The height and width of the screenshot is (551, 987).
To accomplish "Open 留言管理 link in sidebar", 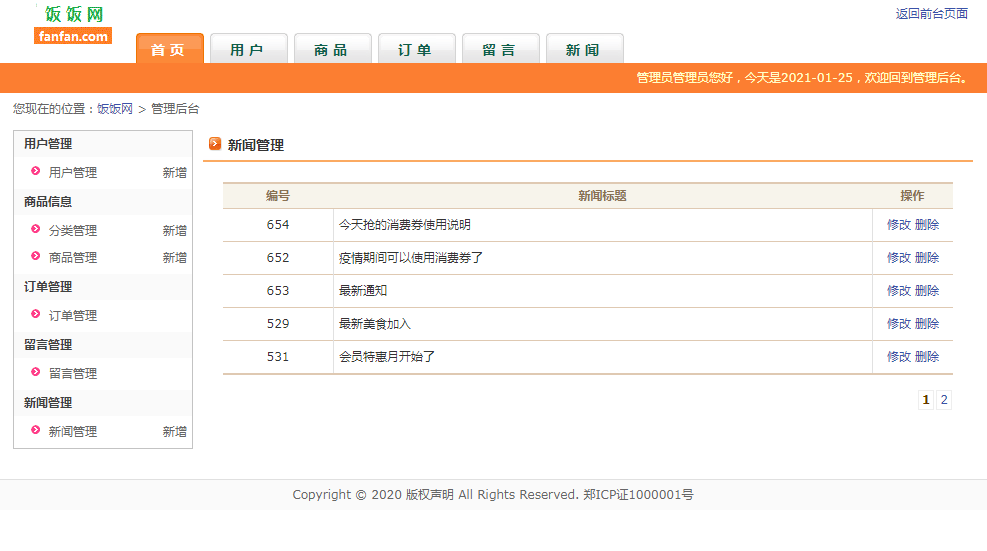I will pos(73,373).
